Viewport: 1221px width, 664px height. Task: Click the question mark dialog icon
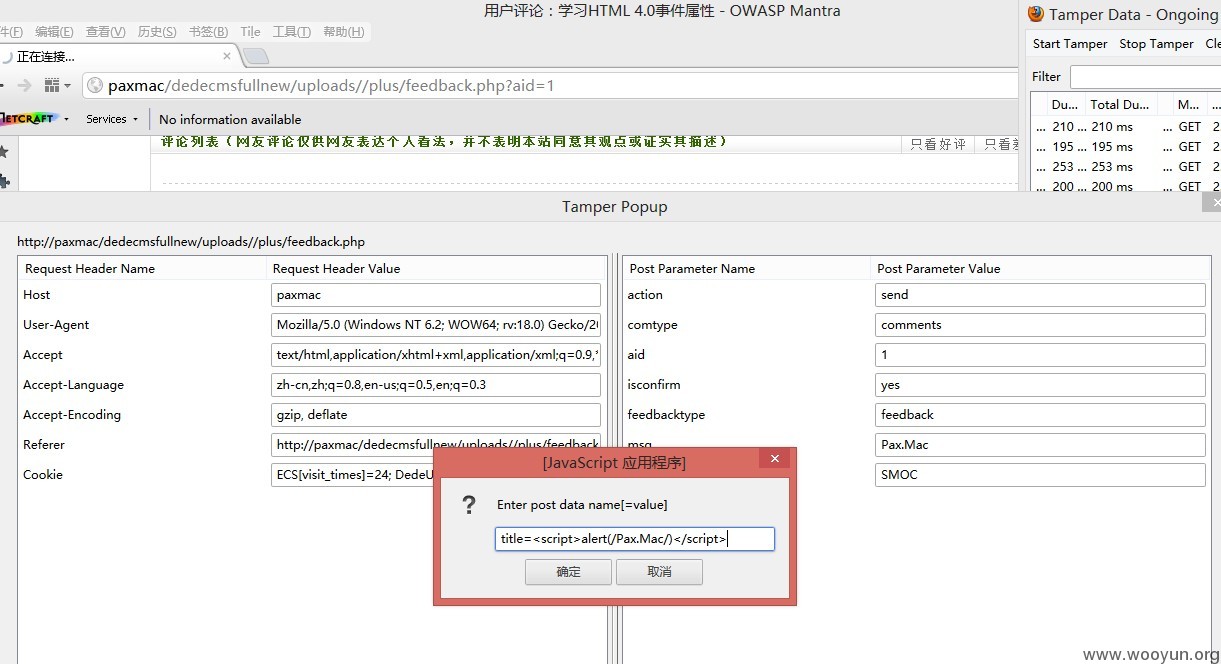point(469,506)
